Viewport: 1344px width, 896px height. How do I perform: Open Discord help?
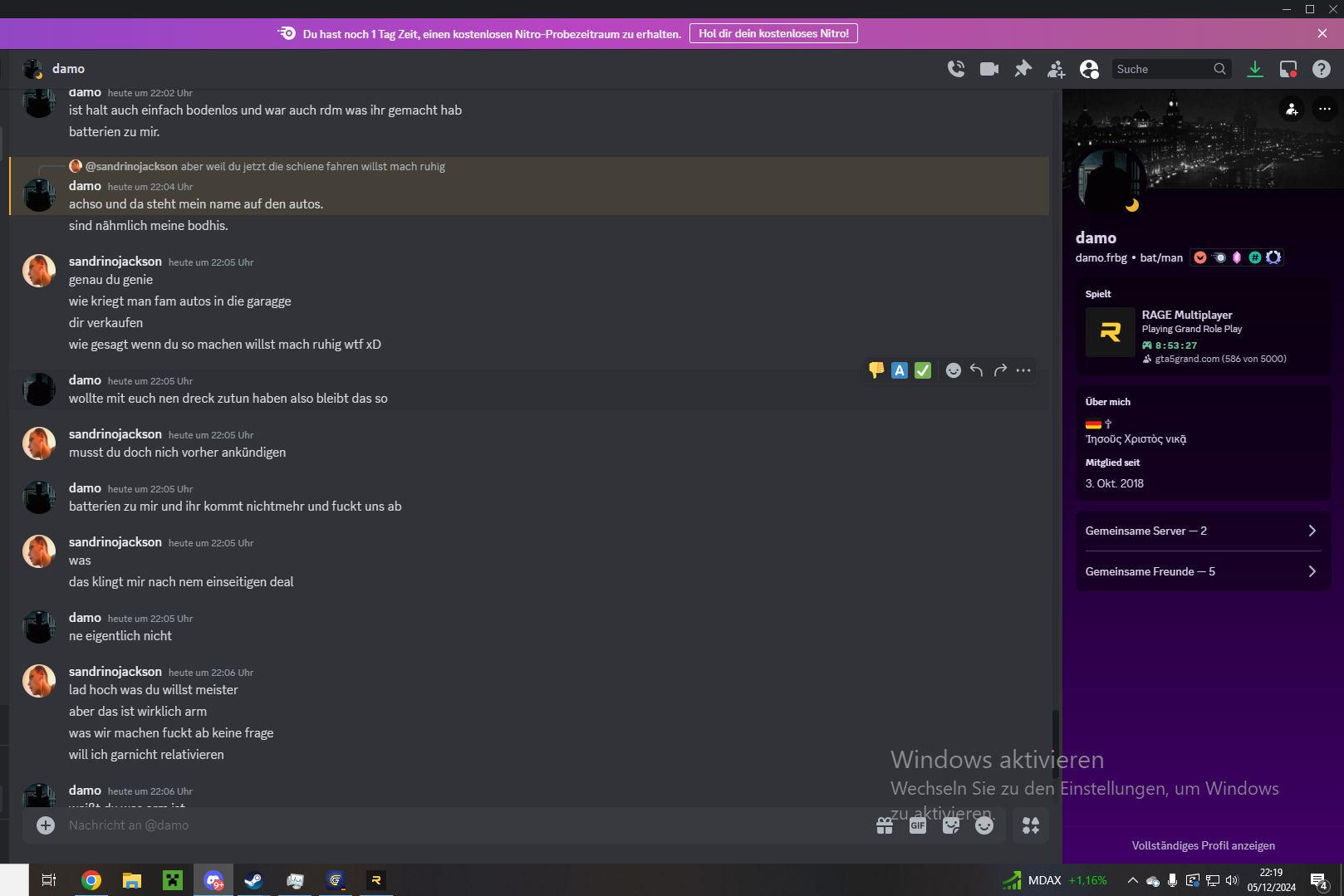1322,69
